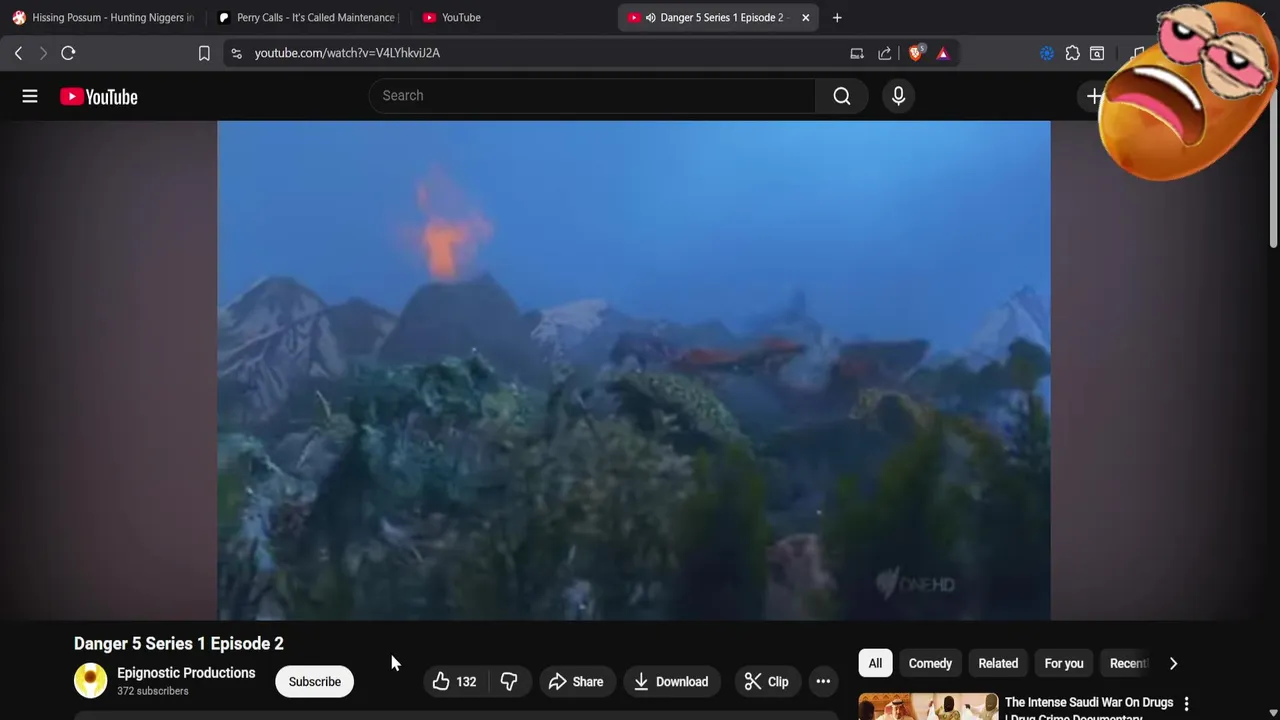The height and width of the screenshot is (720, 1280).
Task: Open the Extensions puzzle piece menu
Action: pos(1072,53)
